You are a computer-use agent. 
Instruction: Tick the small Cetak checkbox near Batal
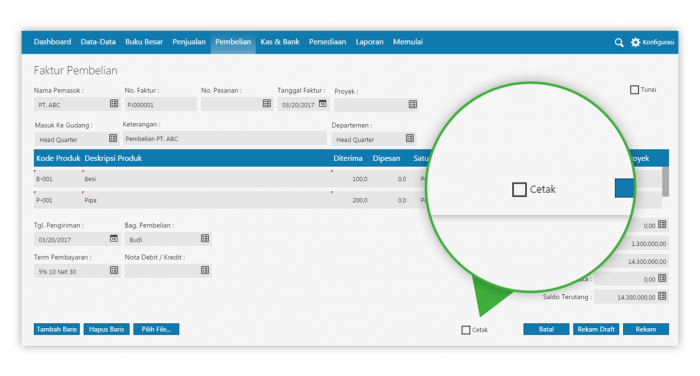[x=466, y=330]
